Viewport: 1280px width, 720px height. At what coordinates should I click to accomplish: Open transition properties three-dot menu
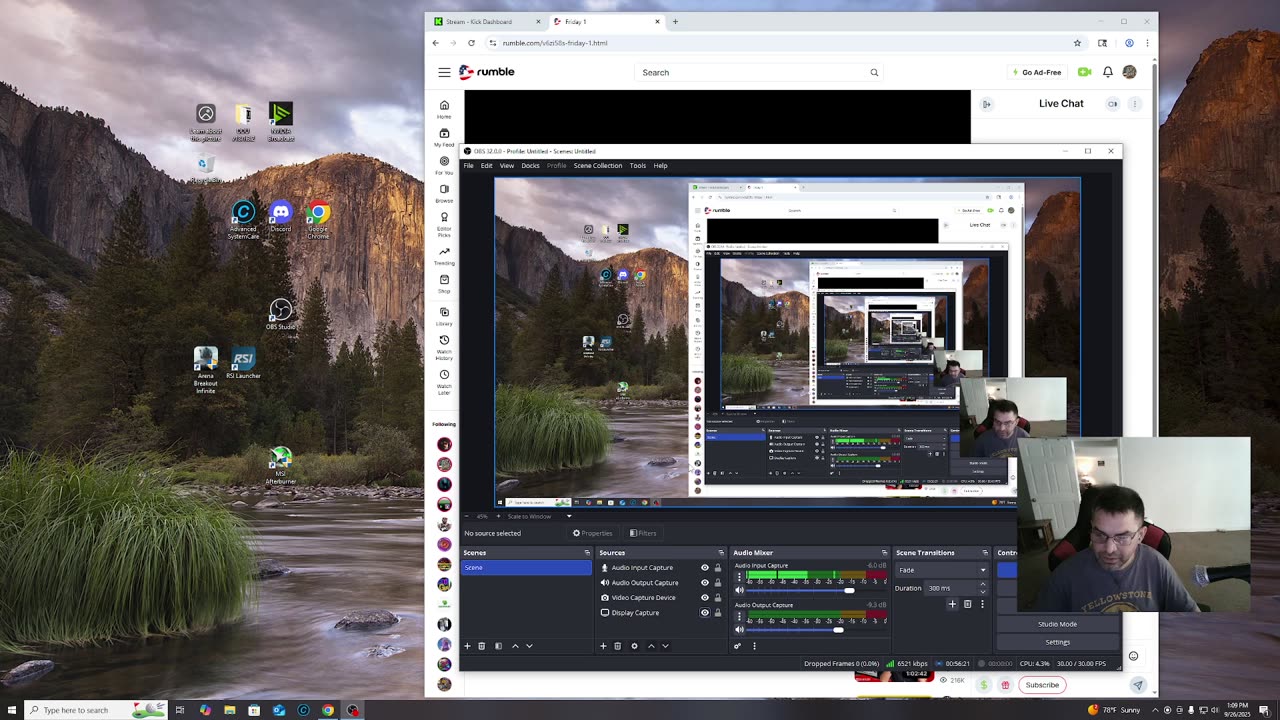click(x=982, y=604)
